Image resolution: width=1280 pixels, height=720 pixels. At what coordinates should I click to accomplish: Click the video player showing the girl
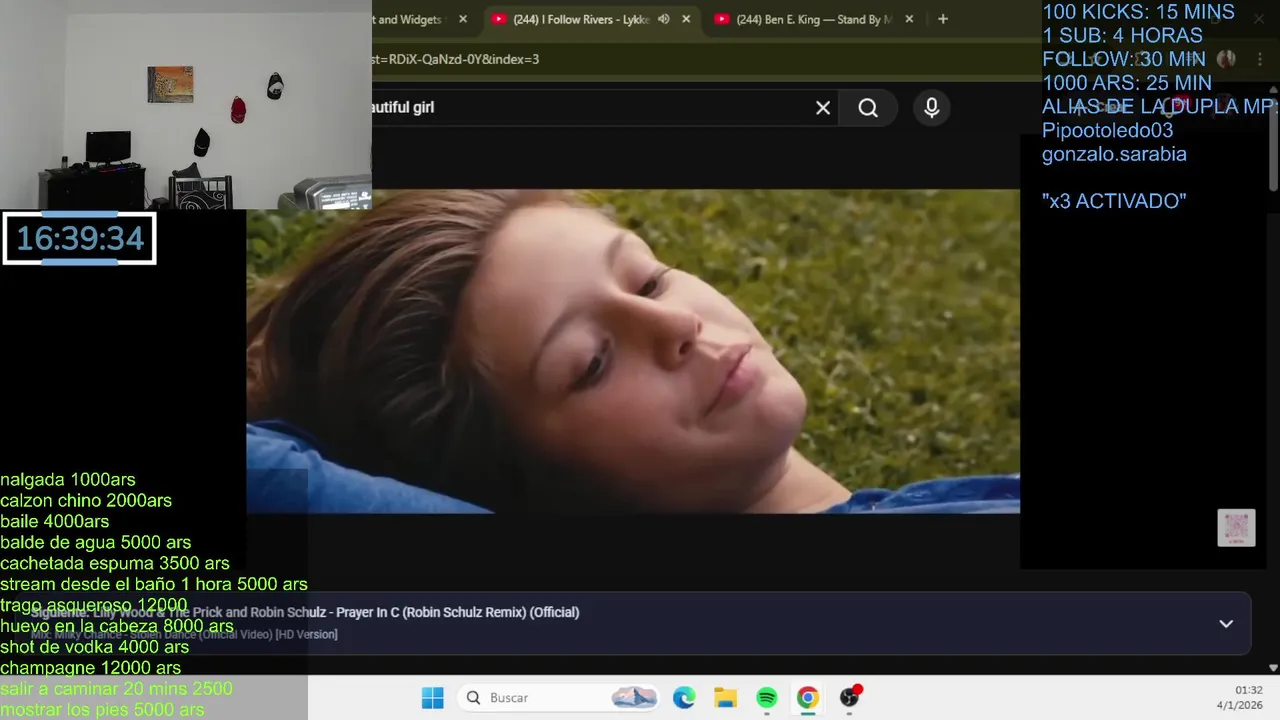tap(633, 351)
